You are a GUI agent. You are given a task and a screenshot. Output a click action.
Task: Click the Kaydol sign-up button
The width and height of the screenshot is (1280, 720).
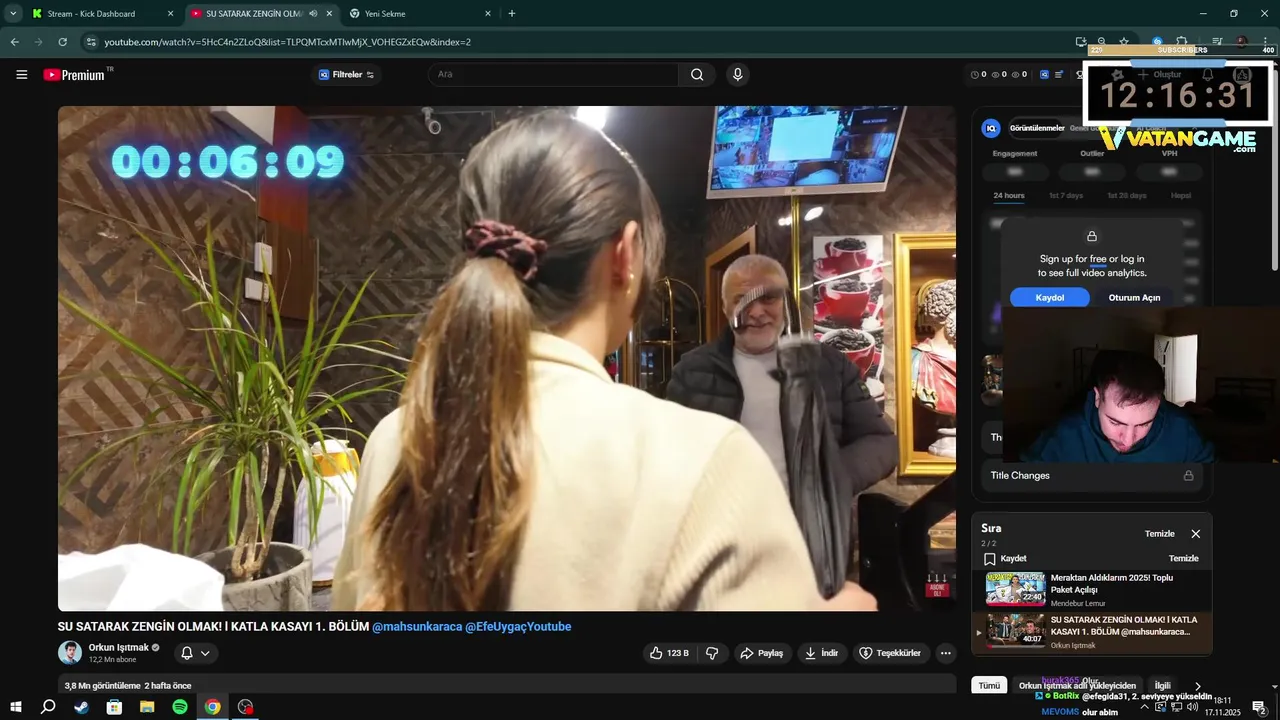1049,298
